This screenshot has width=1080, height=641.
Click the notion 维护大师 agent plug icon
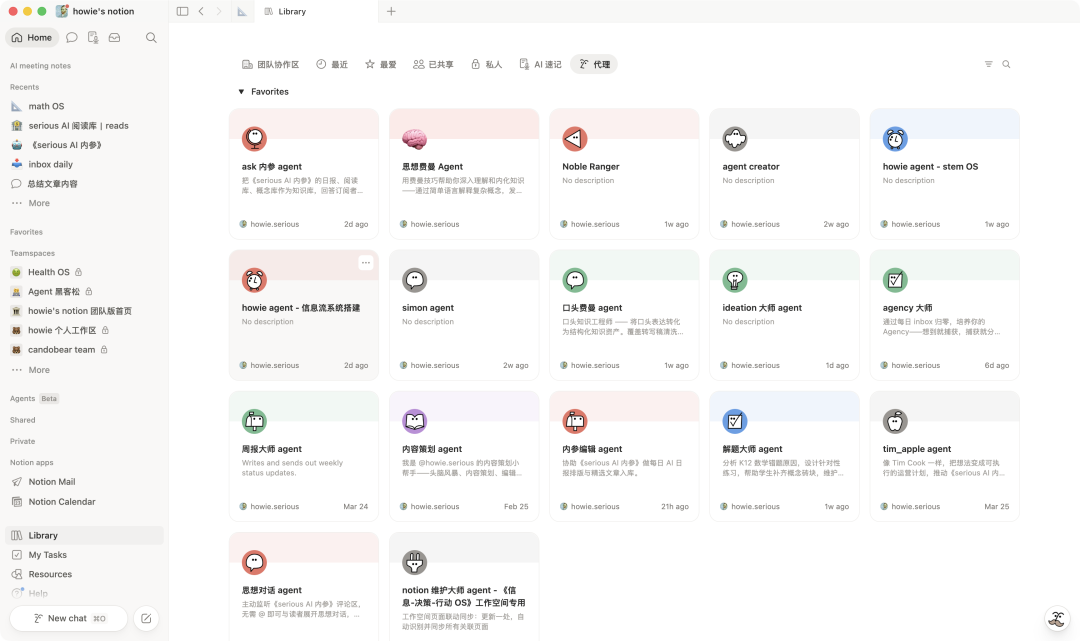coord(415,562)
